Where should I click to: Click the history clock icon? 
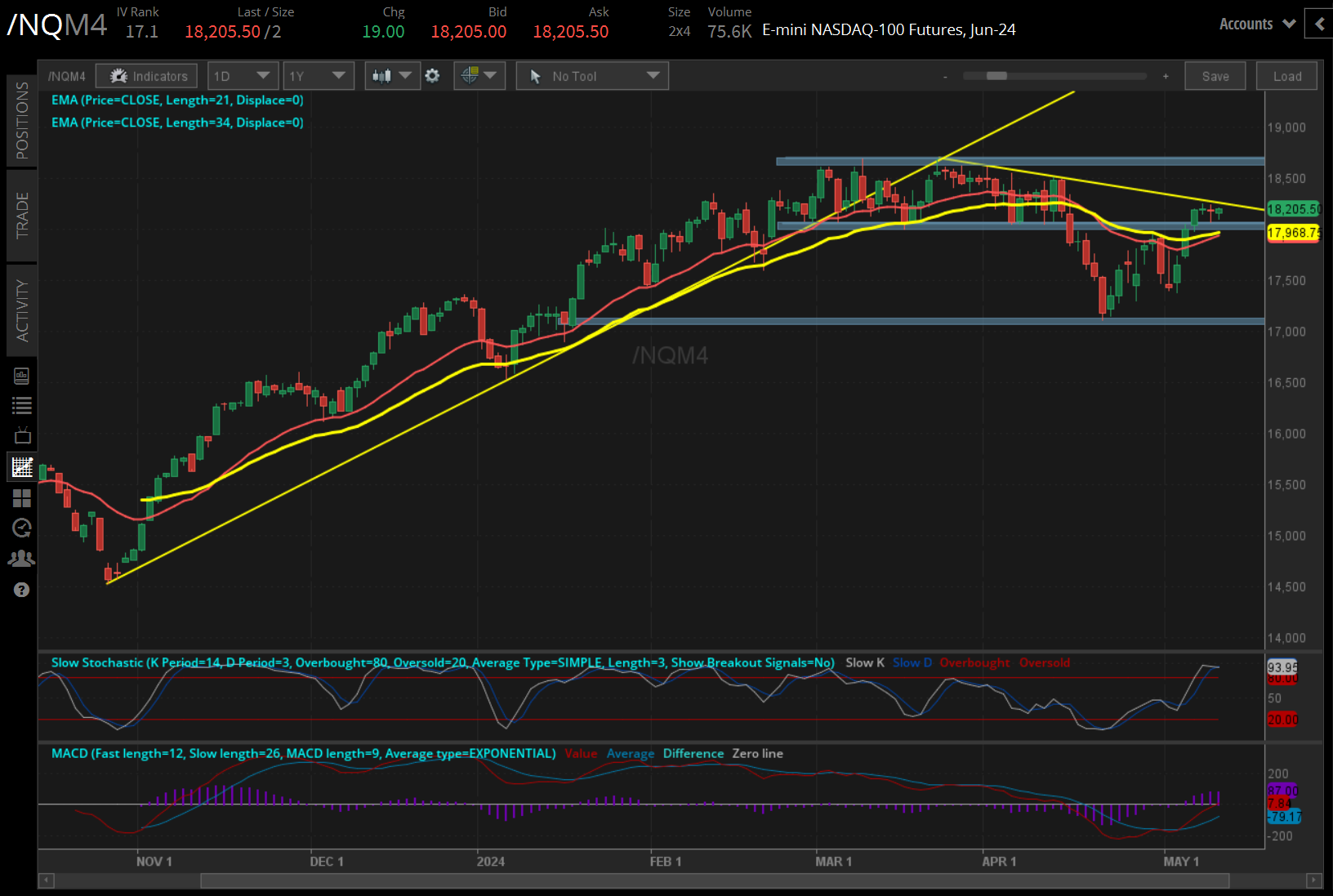(22, 528)
